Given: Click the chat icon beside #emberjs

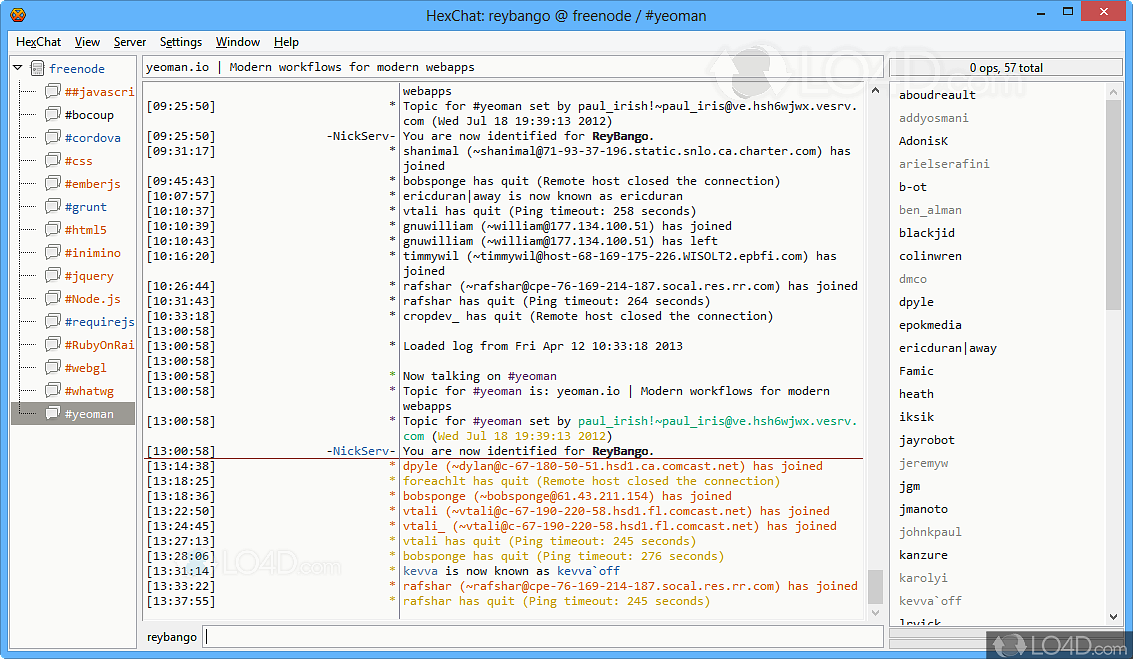Looking at the screenshot, I should coord(53,184).
